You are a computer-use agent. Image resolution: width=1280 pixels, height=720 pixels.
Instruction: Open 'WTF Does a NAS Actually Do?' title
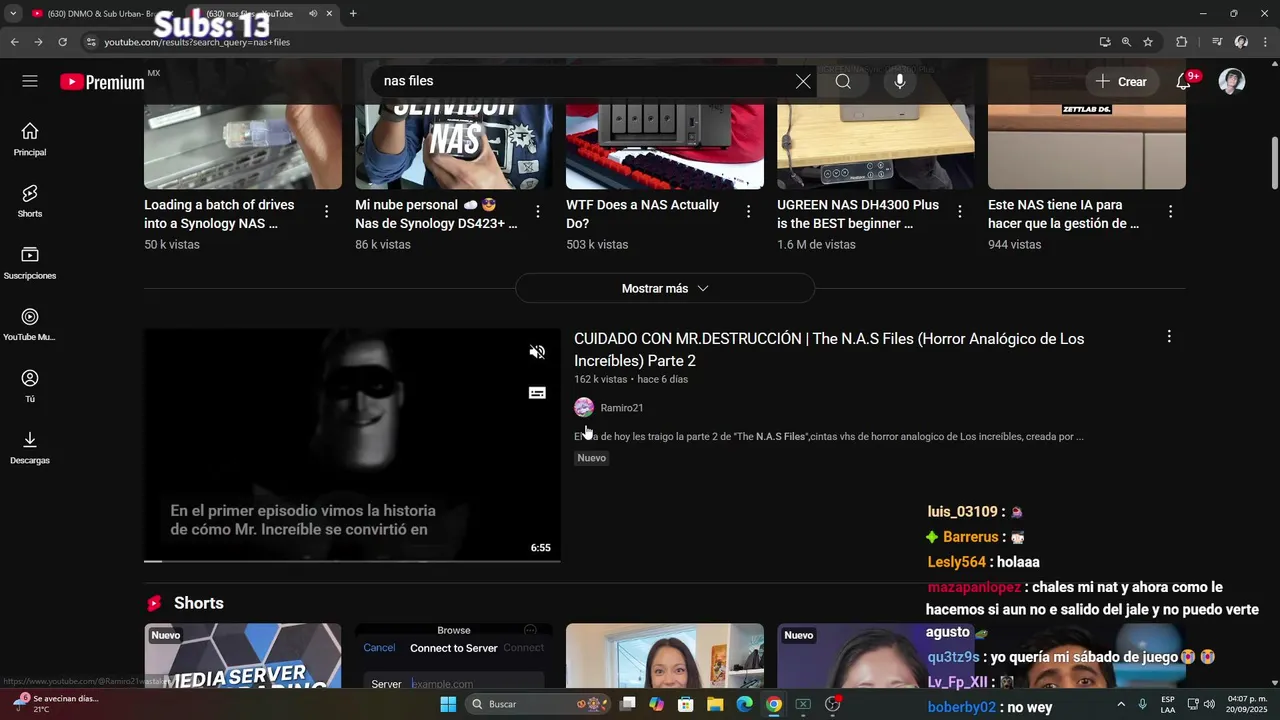coord(642,214)
